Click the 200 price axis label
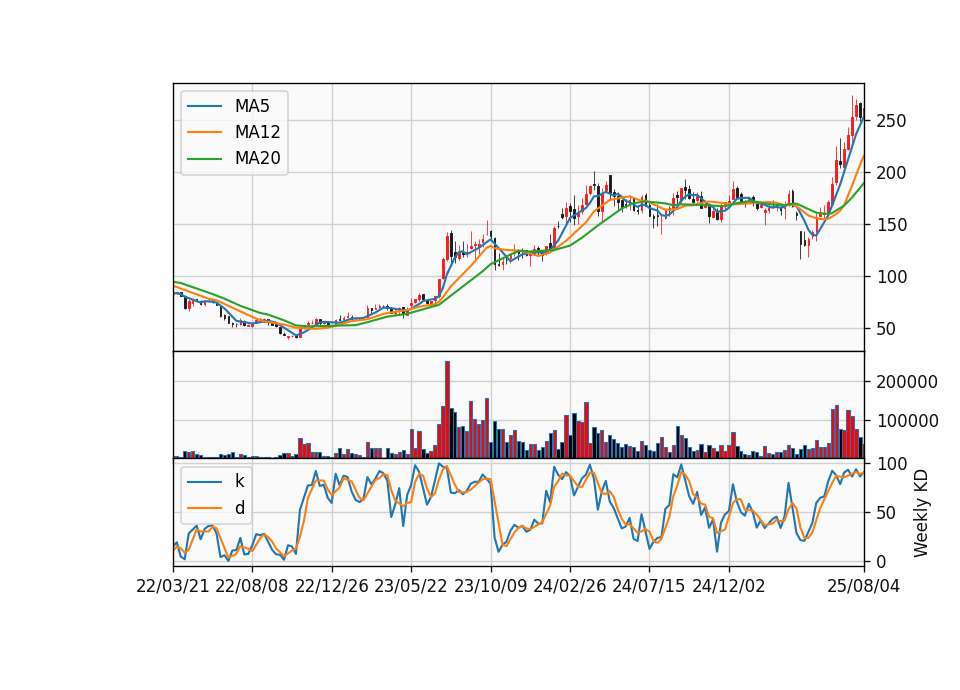The height and width of the screenshot is (690, 960). pos(891,173)
